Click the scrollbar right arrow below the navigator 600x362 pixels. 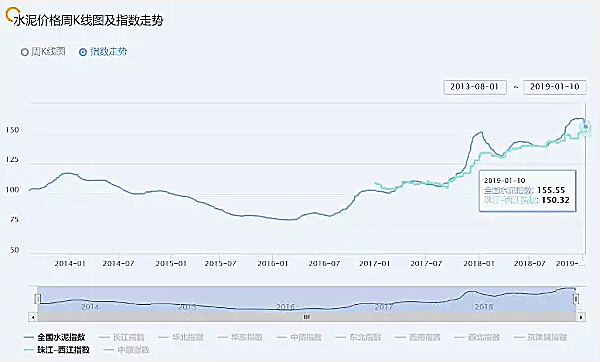(x=581, y=317)
